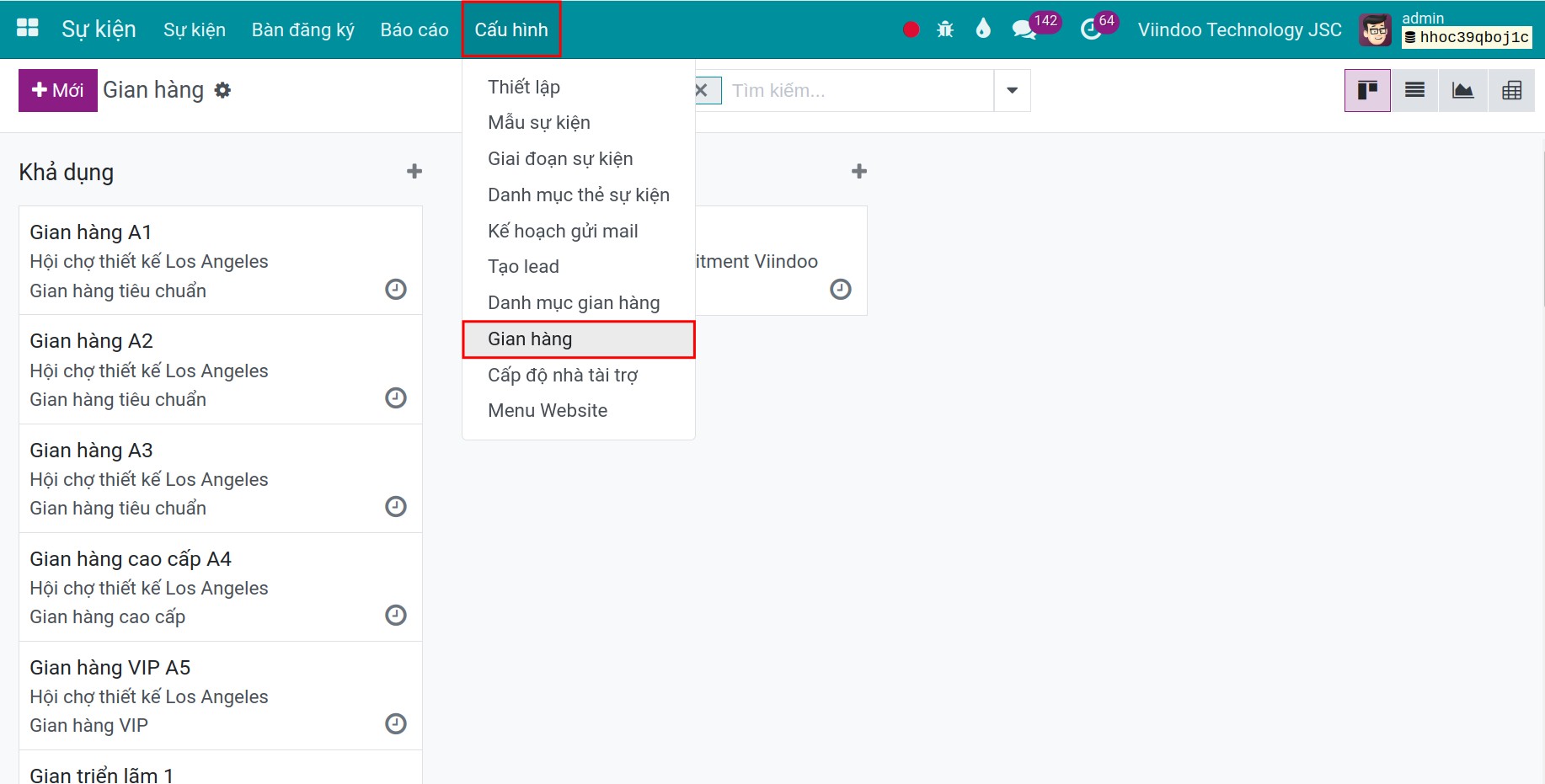Select Mẫu sự kiện menu entry
This screenshot has width=1545, height=784.
pyautogui.click(x=579, y=123)
